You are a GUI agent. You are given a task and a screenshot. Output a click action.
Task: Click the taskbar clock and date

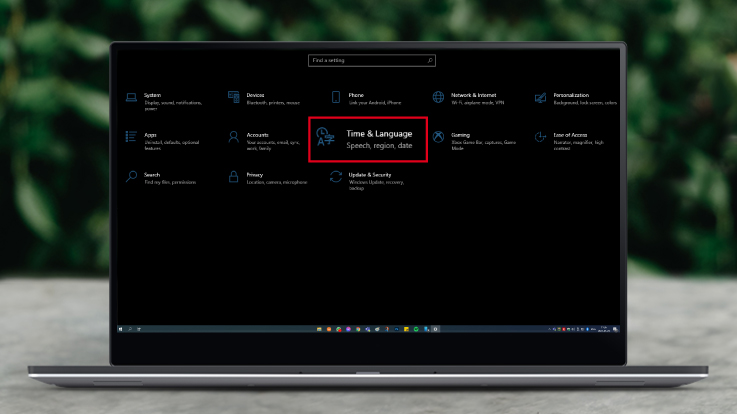[607, 328]
